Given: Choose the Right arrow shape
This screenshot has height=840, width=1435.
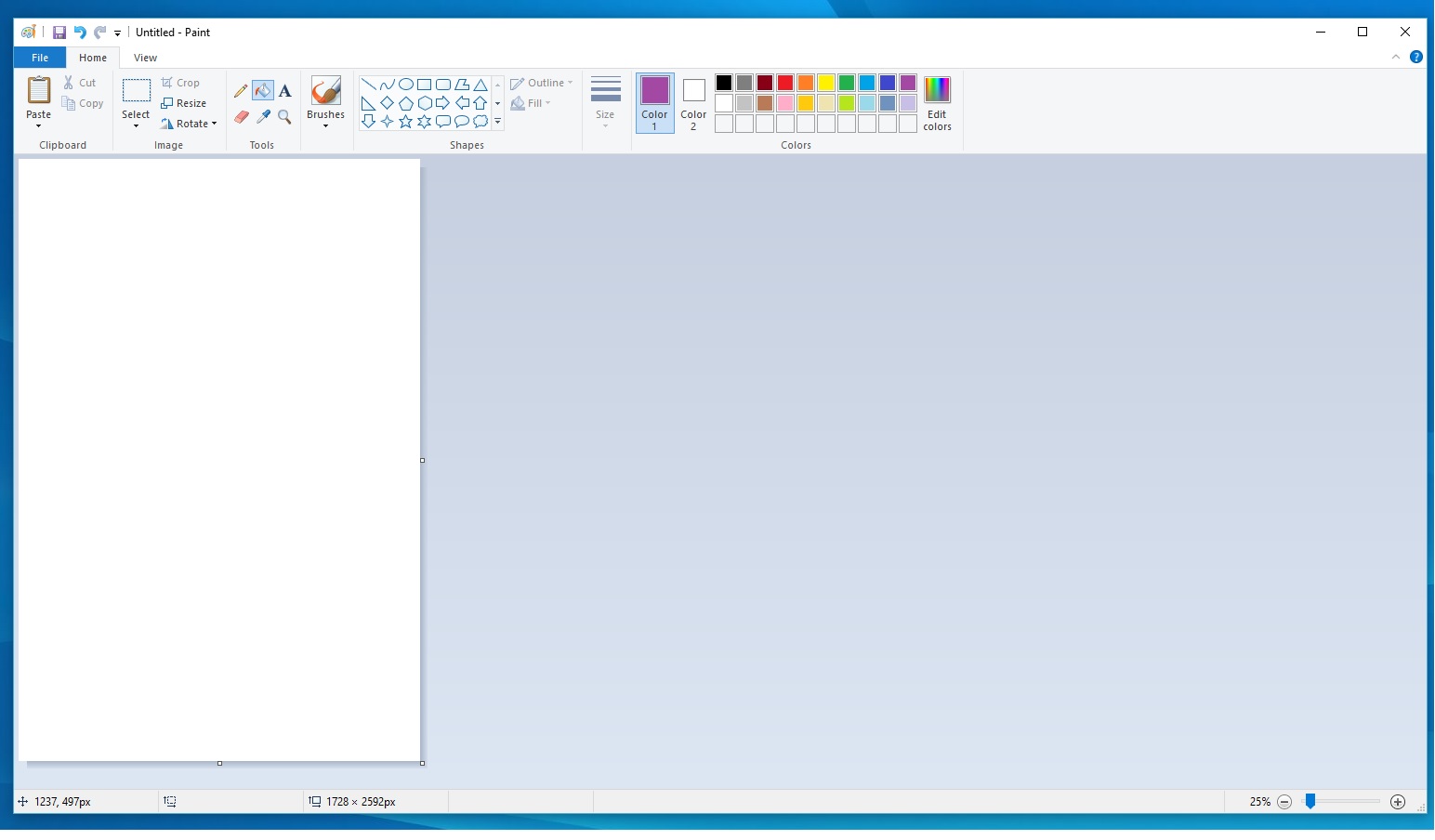Looking at the screenshot, I should pos(443,103).
